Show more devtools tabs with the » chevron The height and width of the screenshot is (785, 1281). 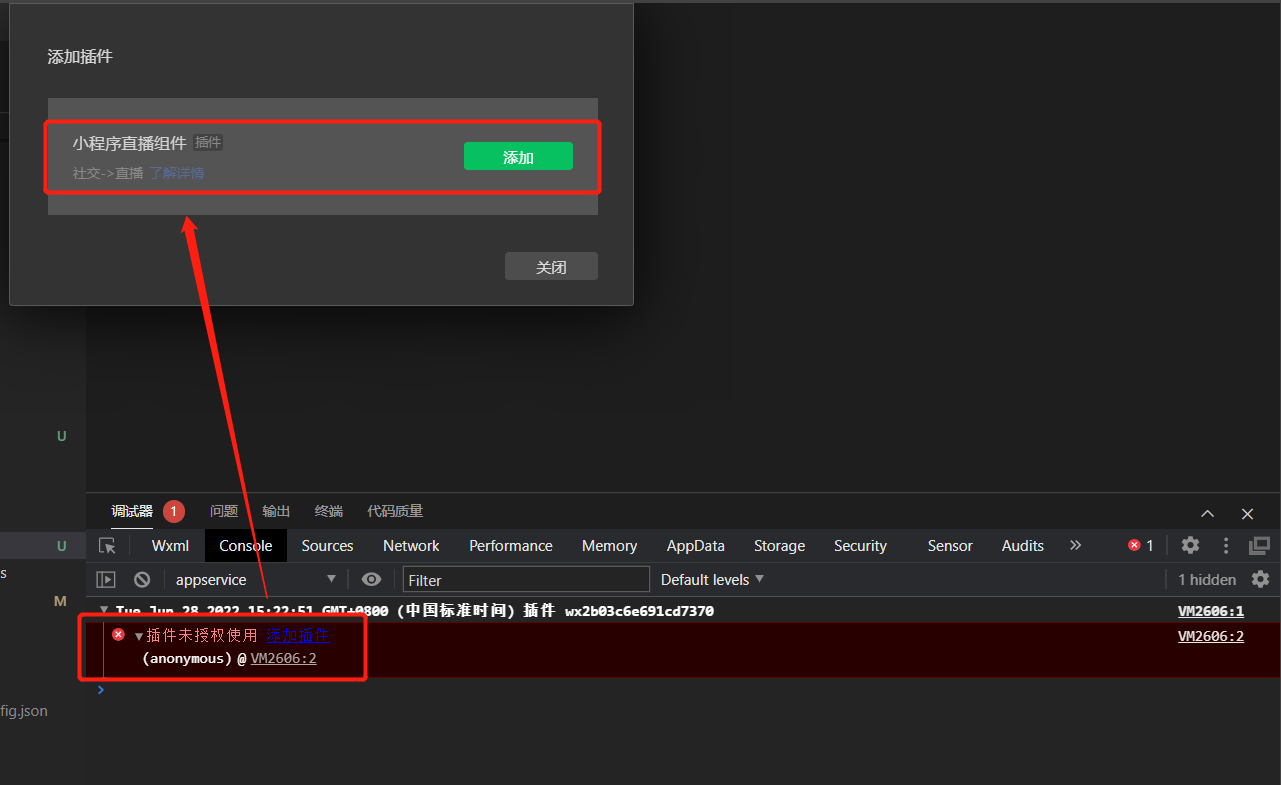[x=1076, y=546]
